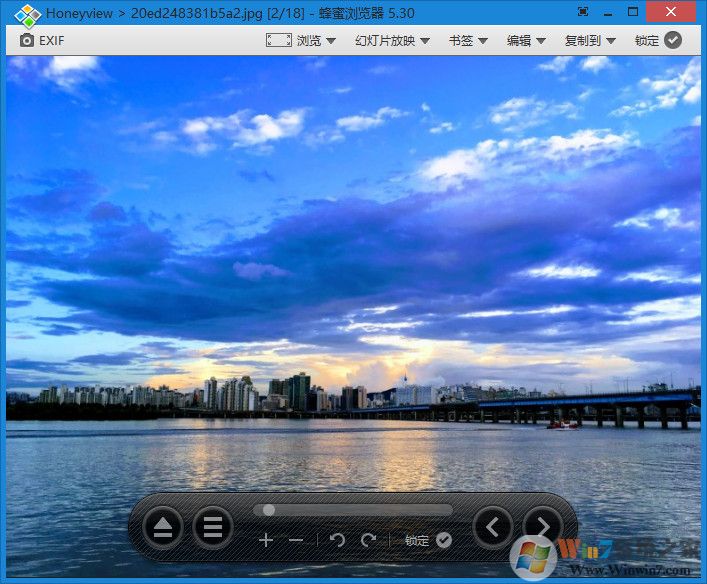This screenshot has width=707, height=584.
Task: Go to the previous image
Action: pyautogui.click(x=493, y=526)
